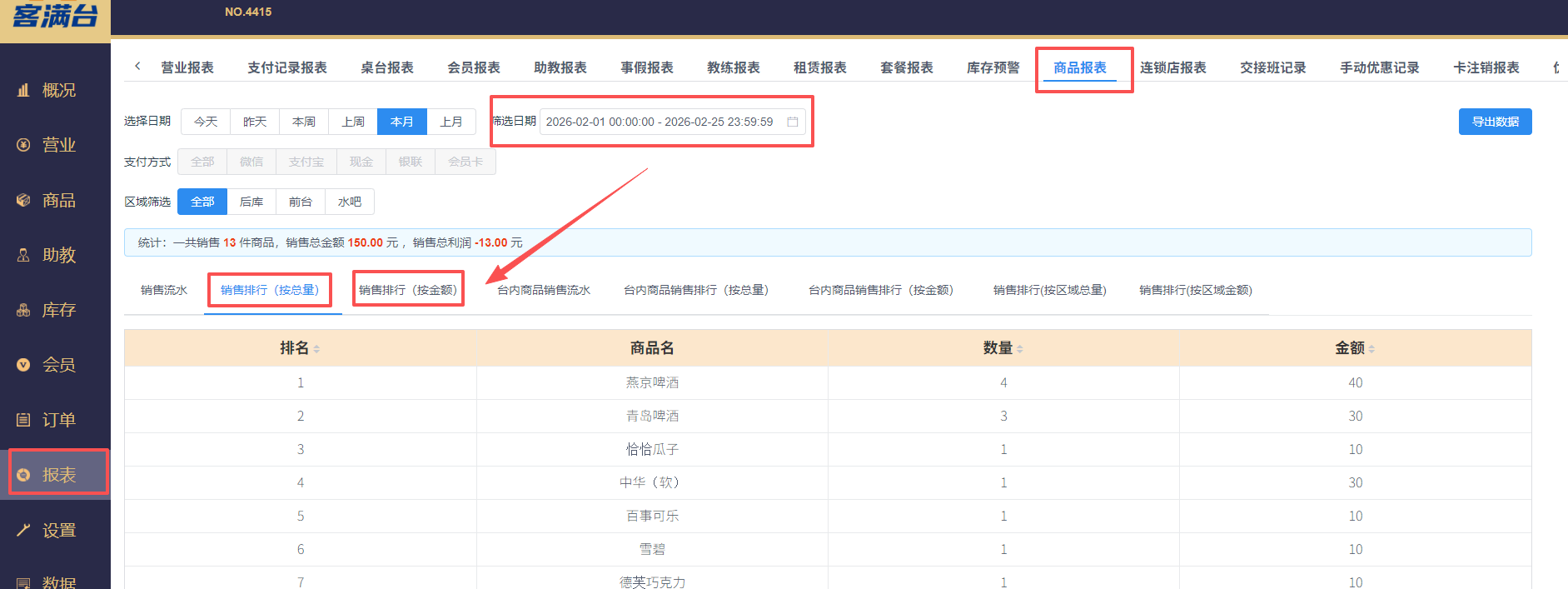Open the 概况 overview sidebar icon
The width and height of the screenshot is (1568, 589).
coord(23,90)
